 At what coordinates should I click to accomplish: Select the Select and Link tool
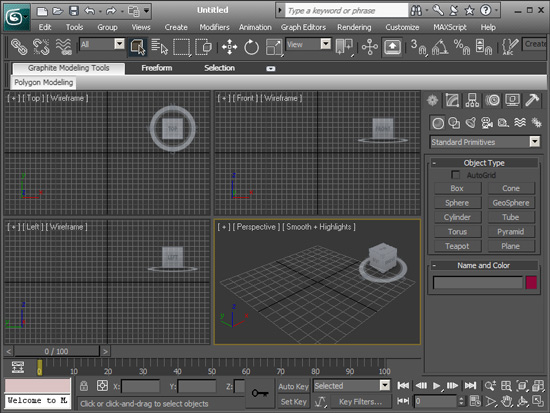pyautogui.click(x=19, y=47)
